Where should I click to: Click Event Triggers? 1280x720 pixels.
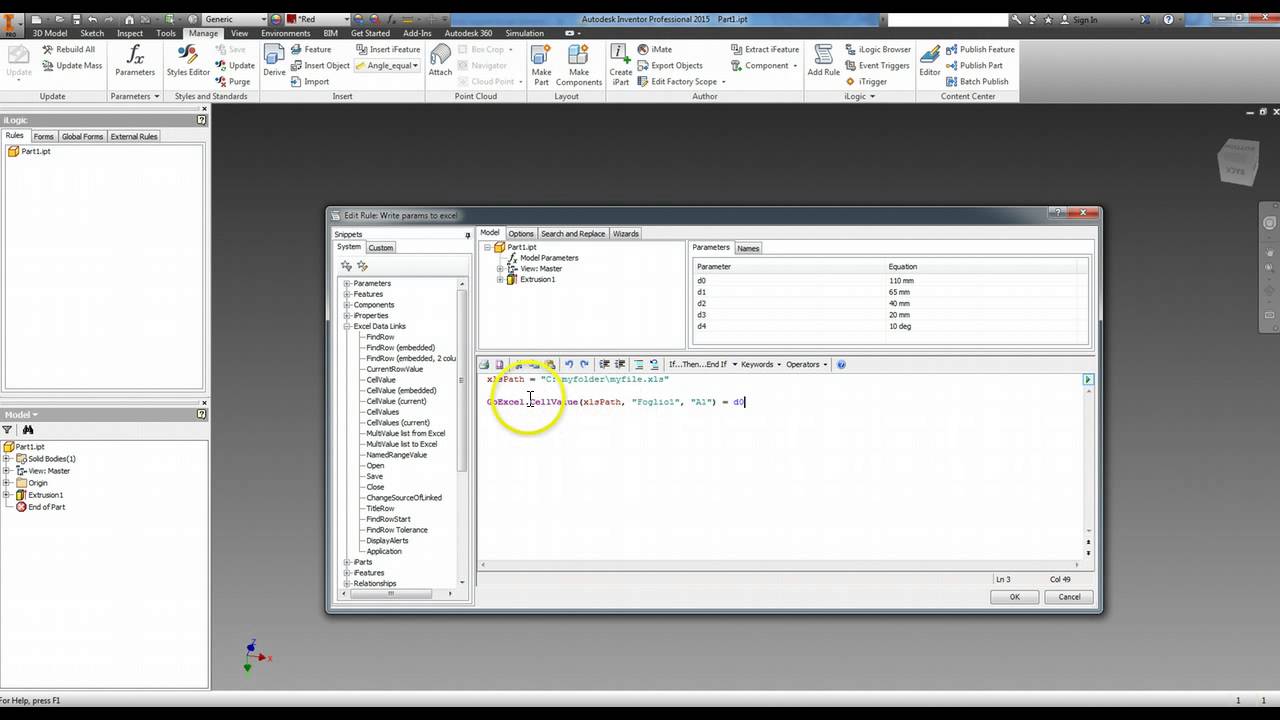[876, 65]
